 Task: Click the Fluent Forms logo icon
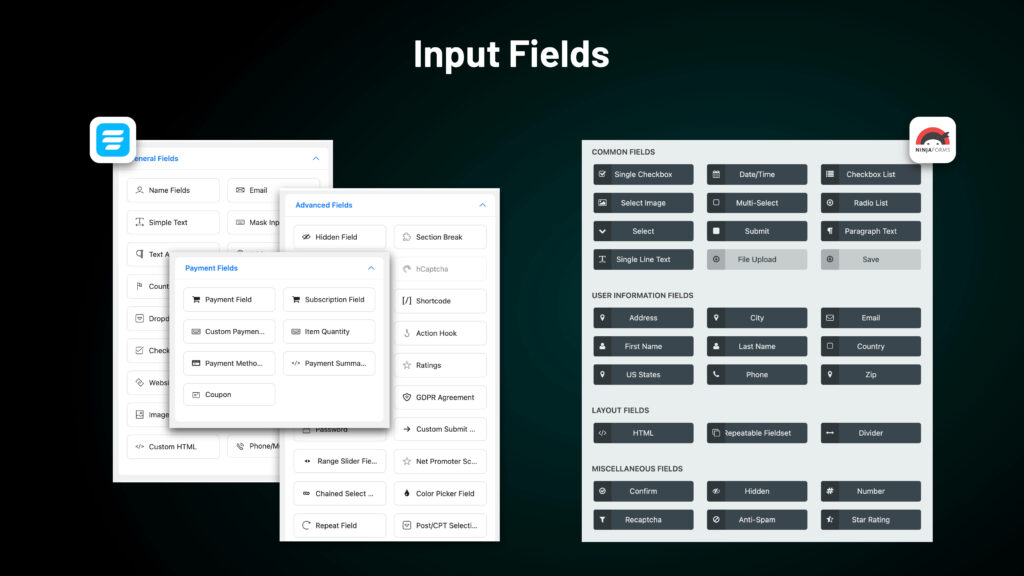tap(113, 140)
